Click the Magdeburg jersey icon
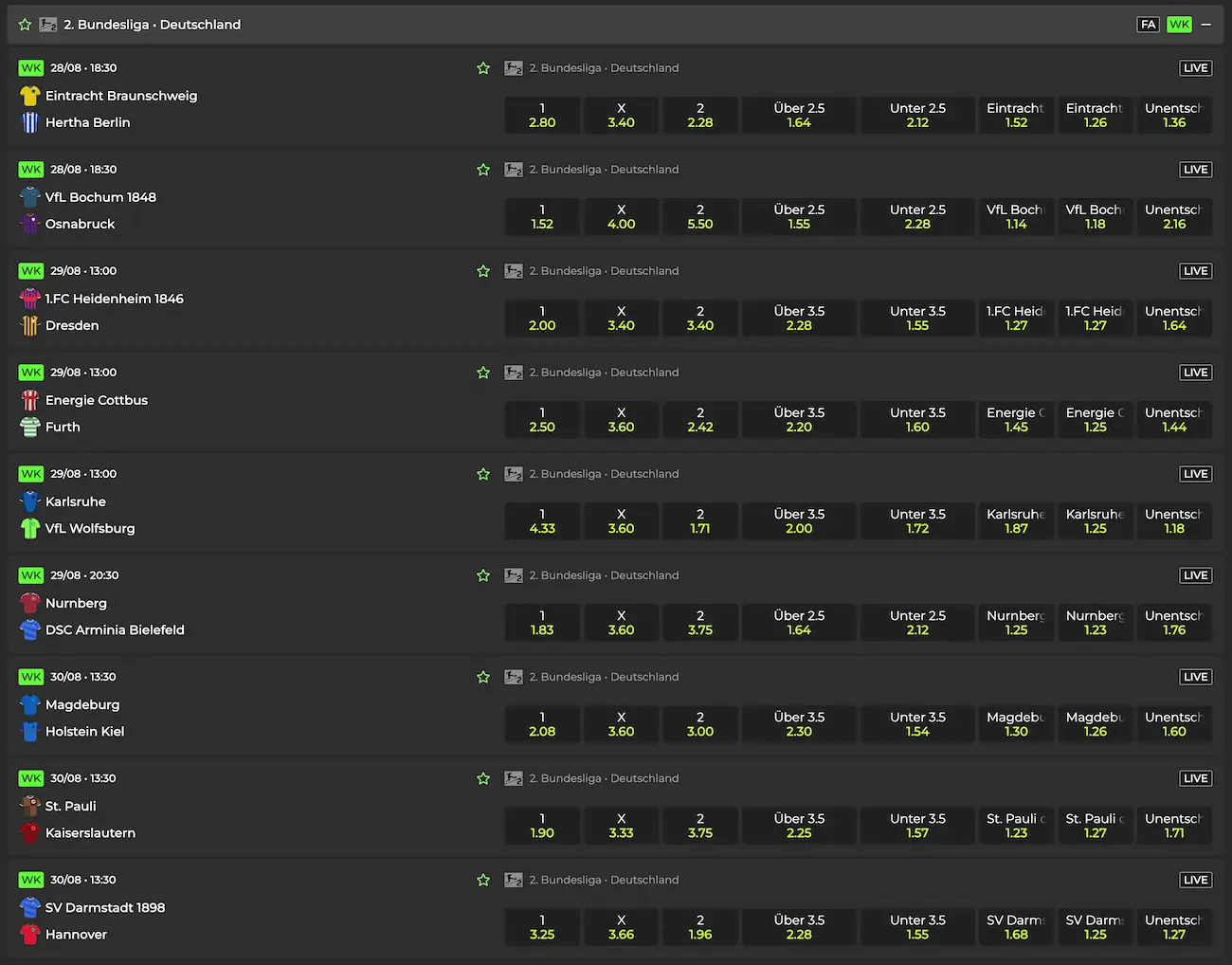The width and height of the screenshot is (1232, 965). 30,704
